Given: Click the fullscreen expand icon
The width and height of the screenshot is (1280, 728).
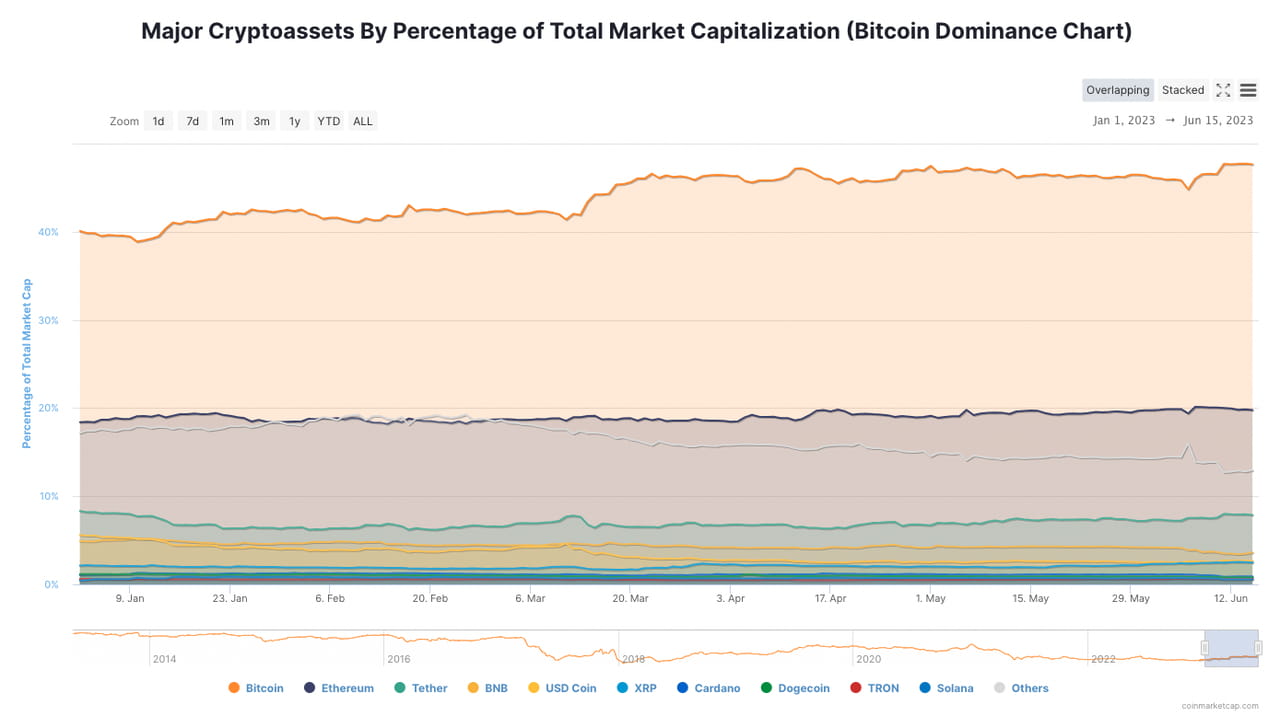Looking at the screenshot, I should 1223,90.
